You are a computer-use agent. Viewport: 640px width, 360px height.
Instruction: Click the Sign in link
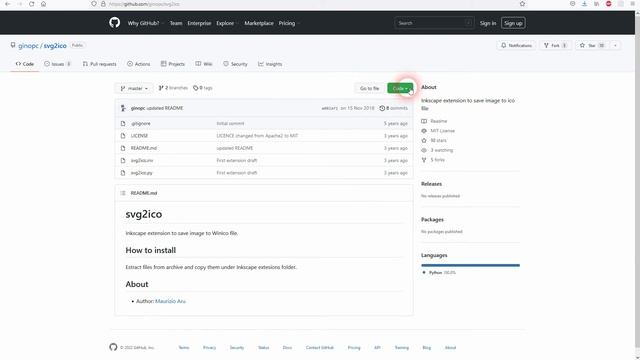coord(488,23)
